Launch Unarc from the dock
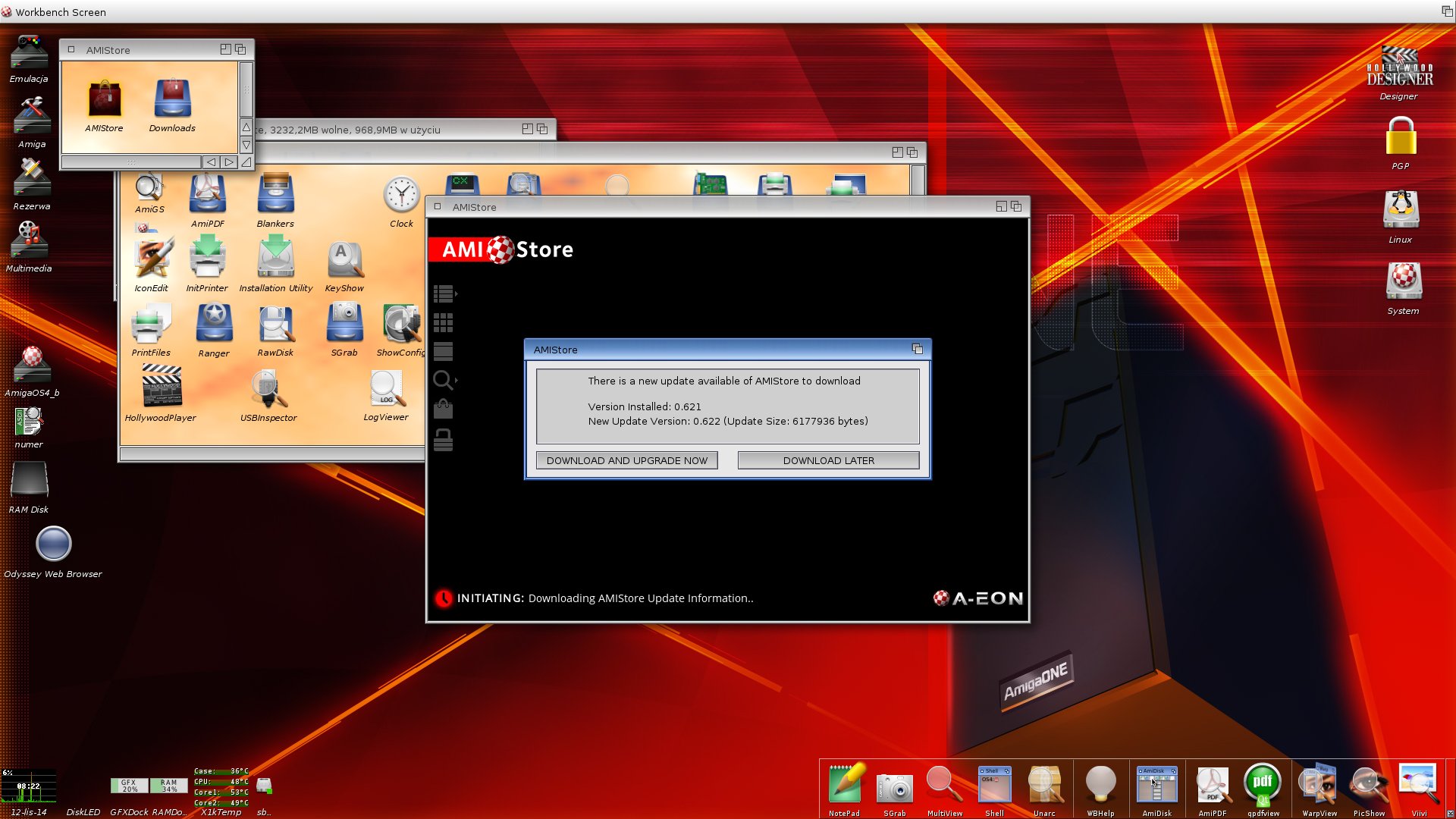The height and width of the screenshot is (819, 1456). (1044, 791)
